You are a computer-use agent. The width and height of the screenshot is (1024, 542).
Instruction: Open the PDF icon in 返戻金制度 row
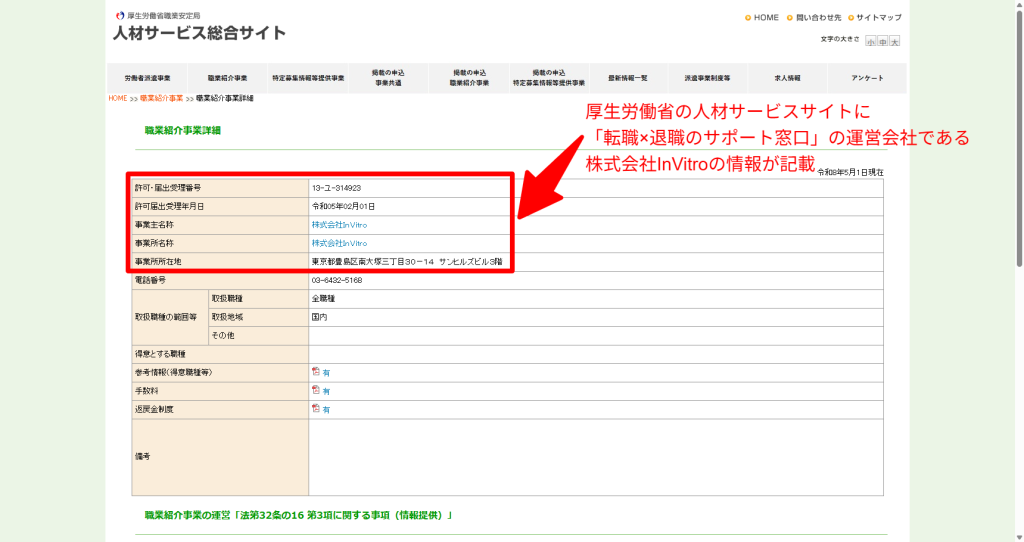[316, 408]
